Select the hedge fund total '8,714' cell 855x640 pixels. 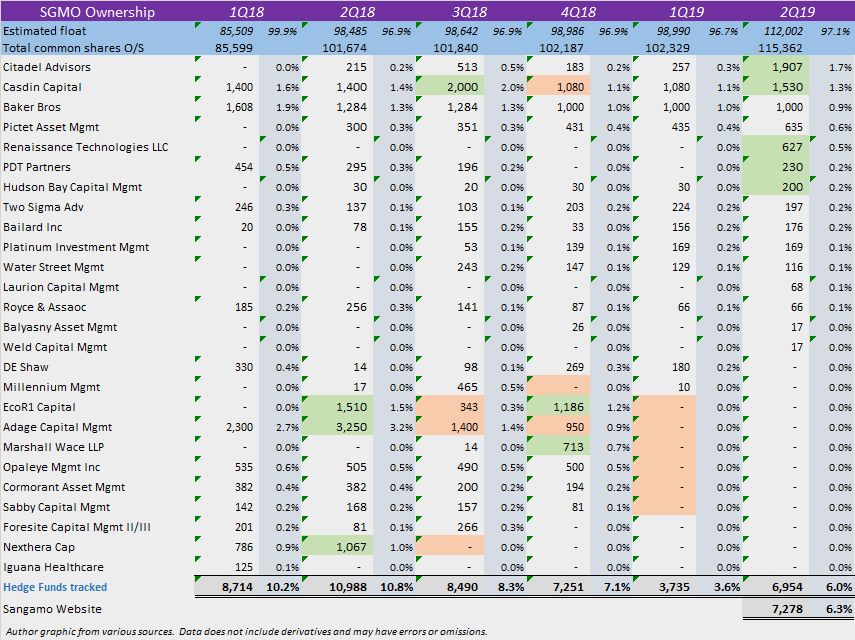coord(237,587)
